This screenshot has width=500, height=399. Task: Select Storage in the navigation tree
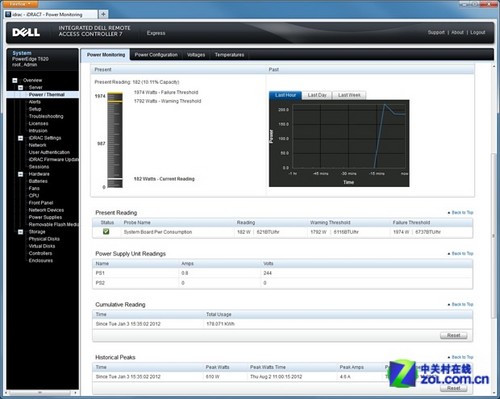[x=37, y=232]
